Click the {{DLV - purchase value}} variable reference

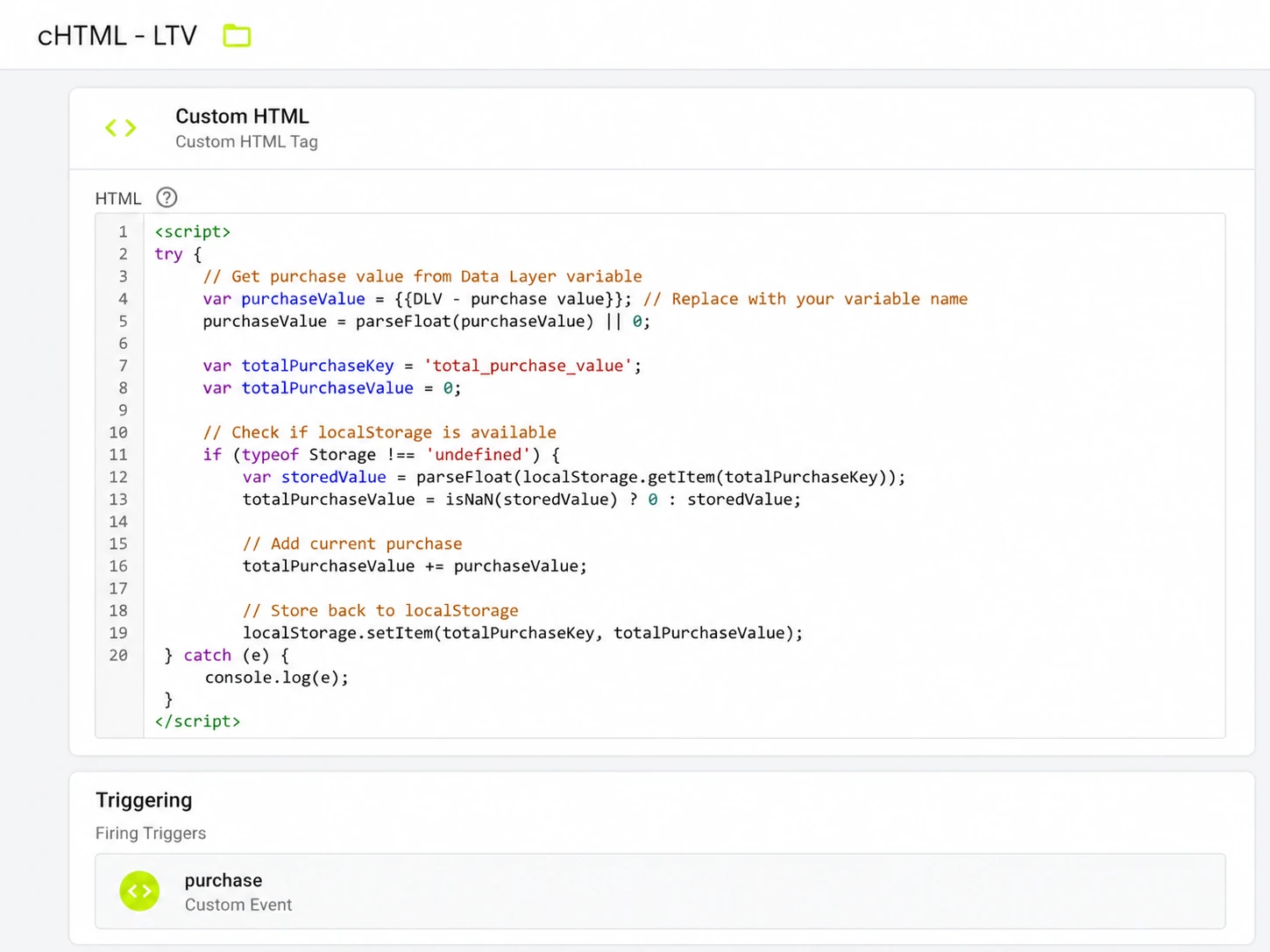(508, 299)
